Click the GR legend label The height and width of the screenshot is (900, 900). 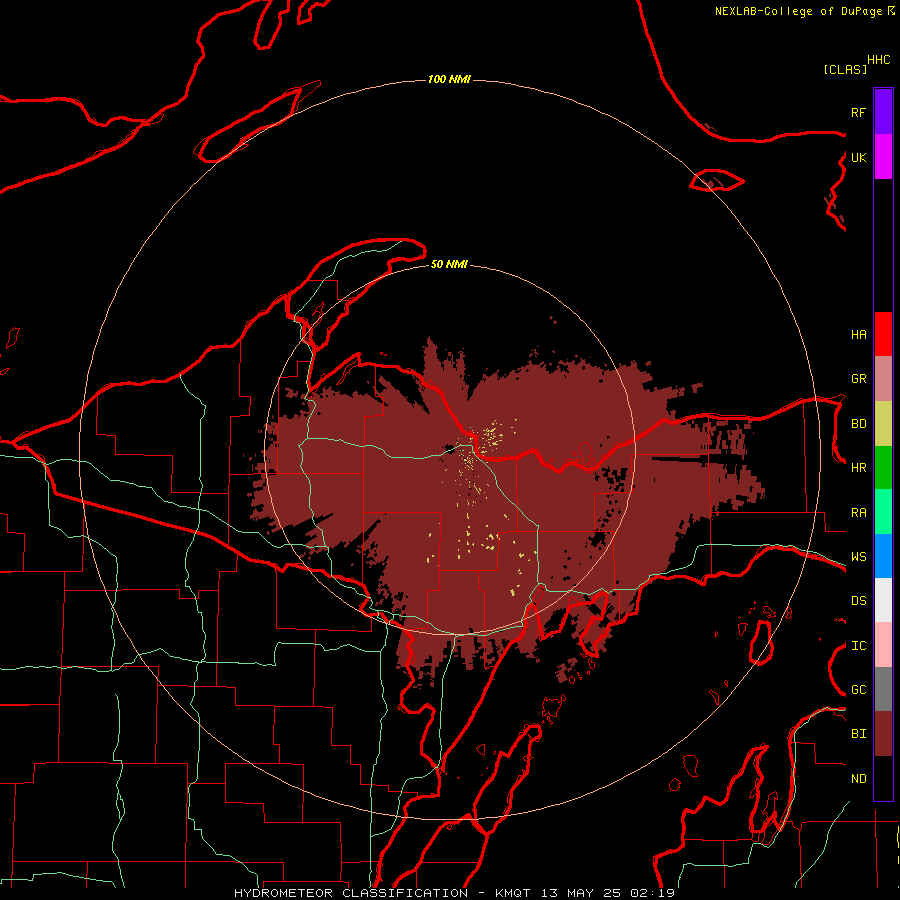pos(858,379)
